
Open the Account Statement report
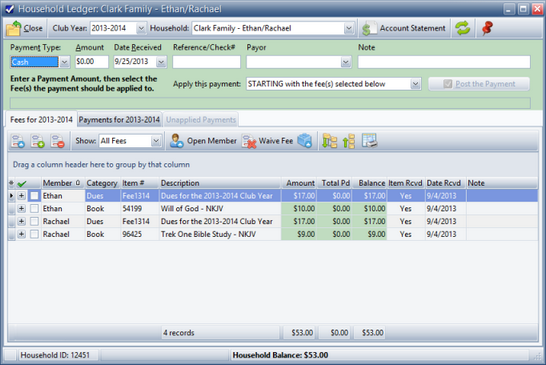point(404,28)
